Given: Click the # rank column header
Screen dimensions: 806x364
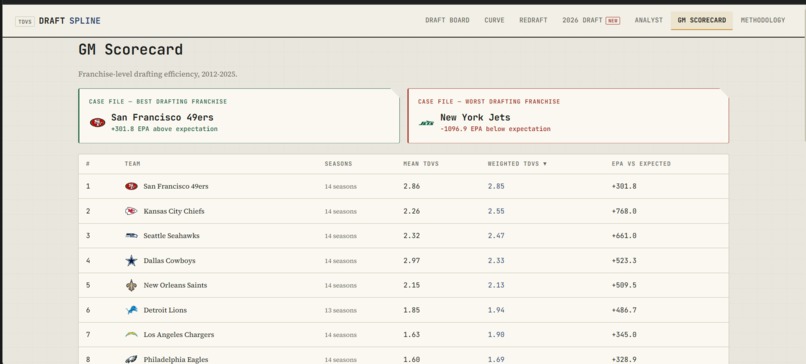Looking at the screenshot, I should click(x=88, y=164).
